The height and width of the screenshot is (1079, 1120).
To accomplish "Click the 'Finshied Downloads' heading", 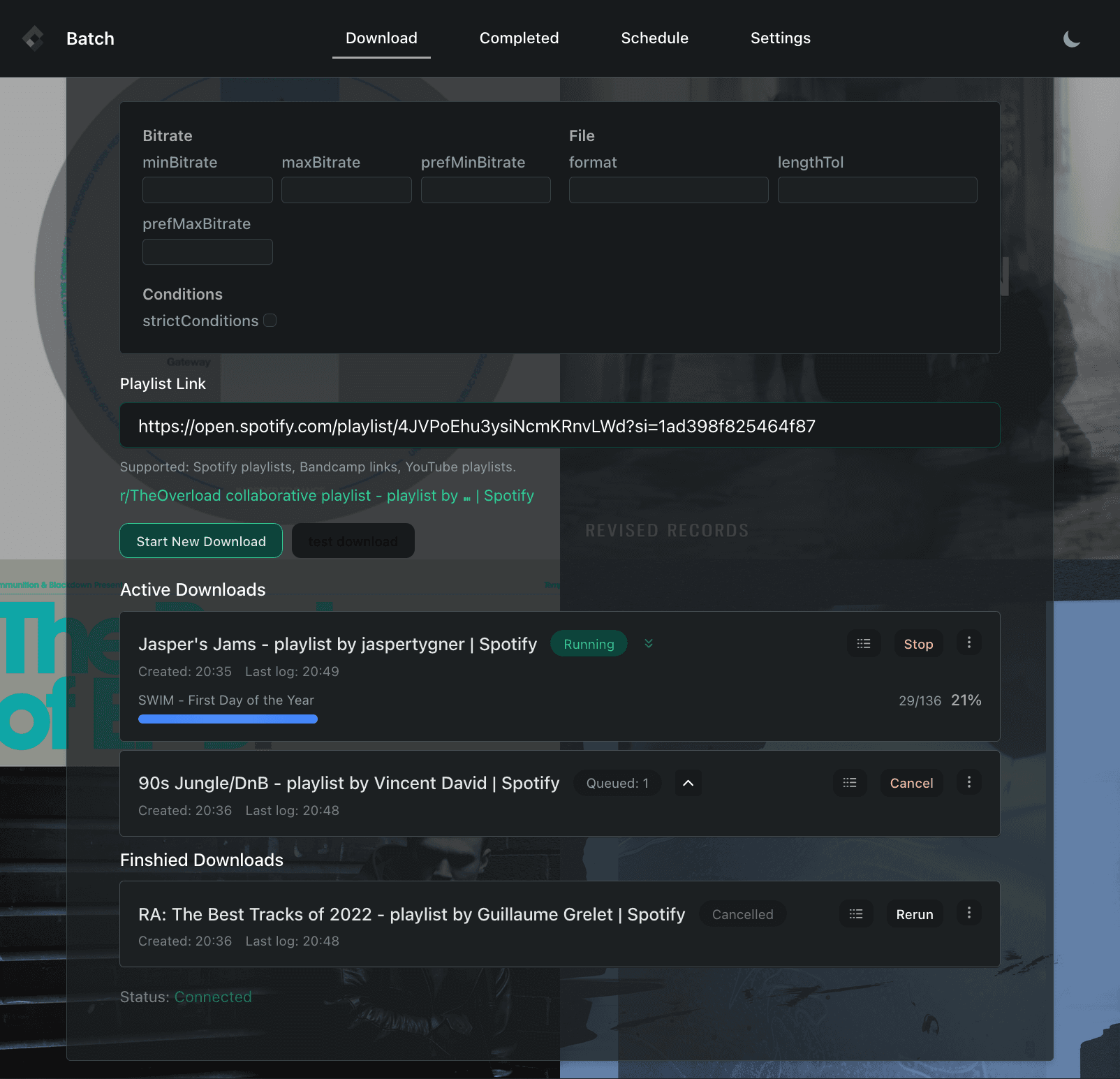I will click(x=202, y=860).
